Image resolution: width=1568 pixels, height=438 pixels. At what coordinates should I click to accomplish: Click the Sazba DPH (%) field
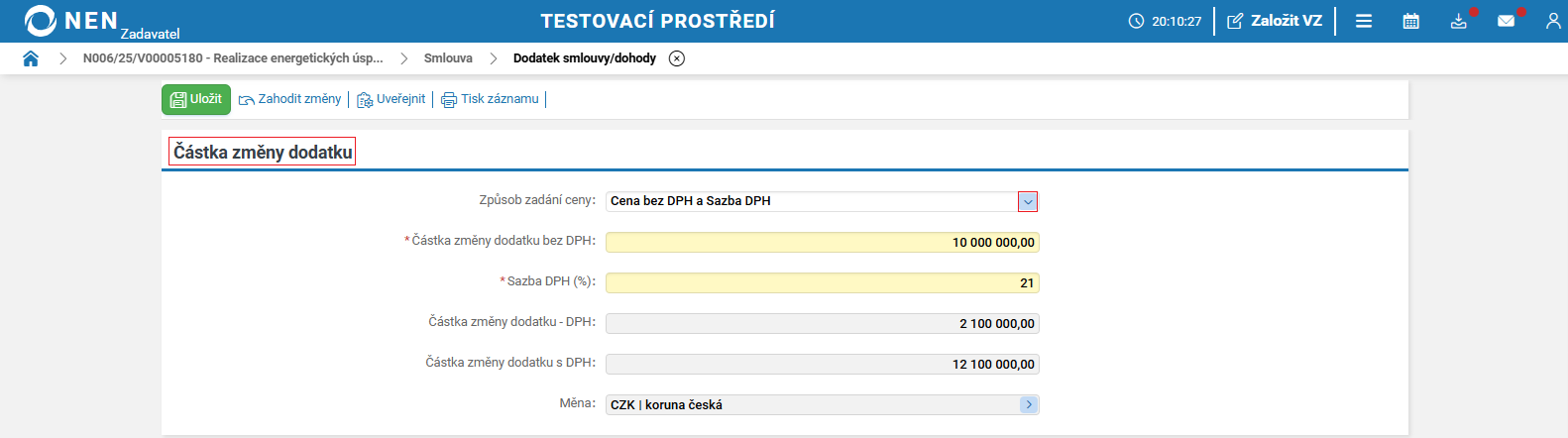[x=823, y=282]
